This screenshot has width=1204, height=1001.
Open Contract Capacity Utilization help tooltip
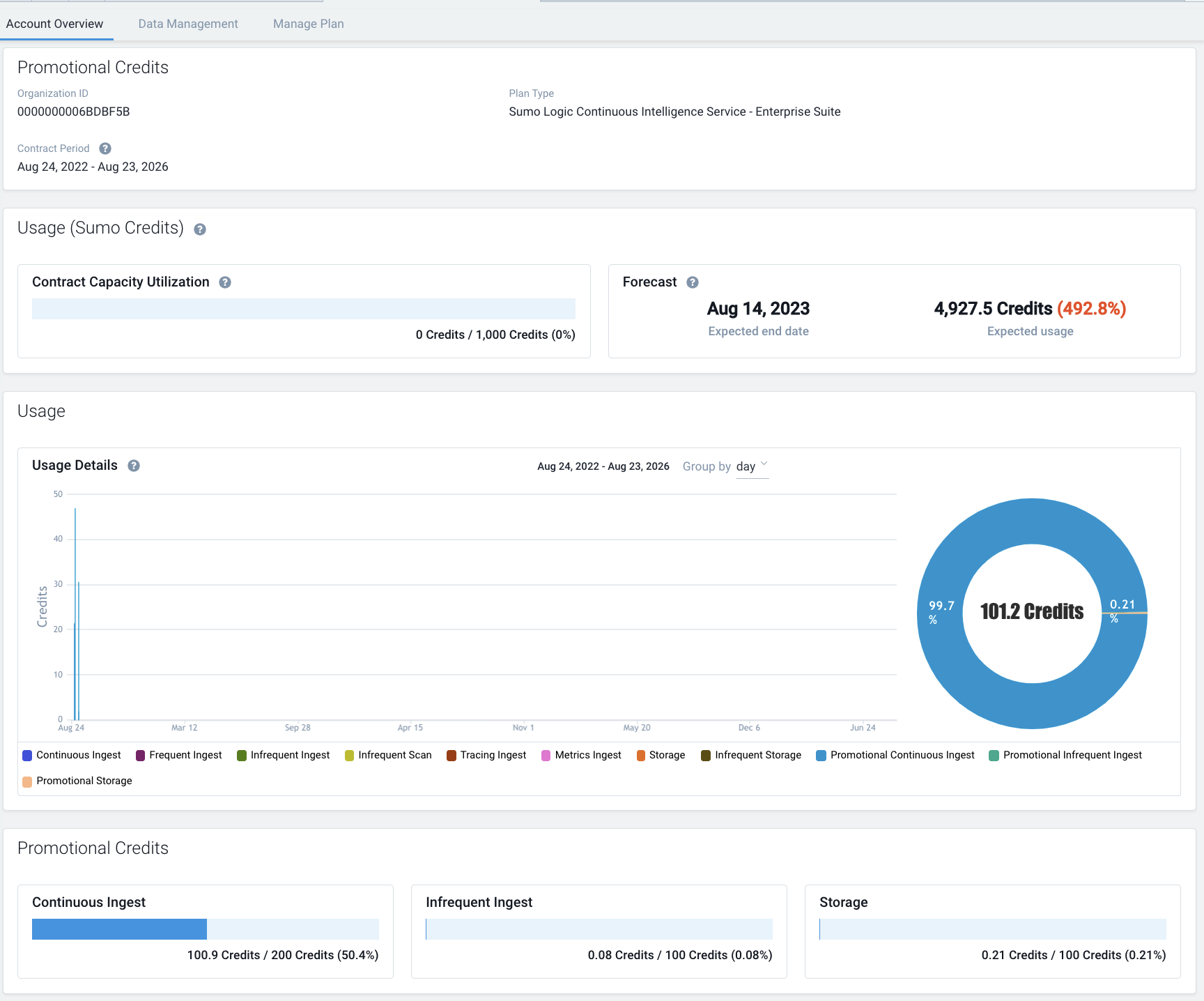(x=225, y=282)
